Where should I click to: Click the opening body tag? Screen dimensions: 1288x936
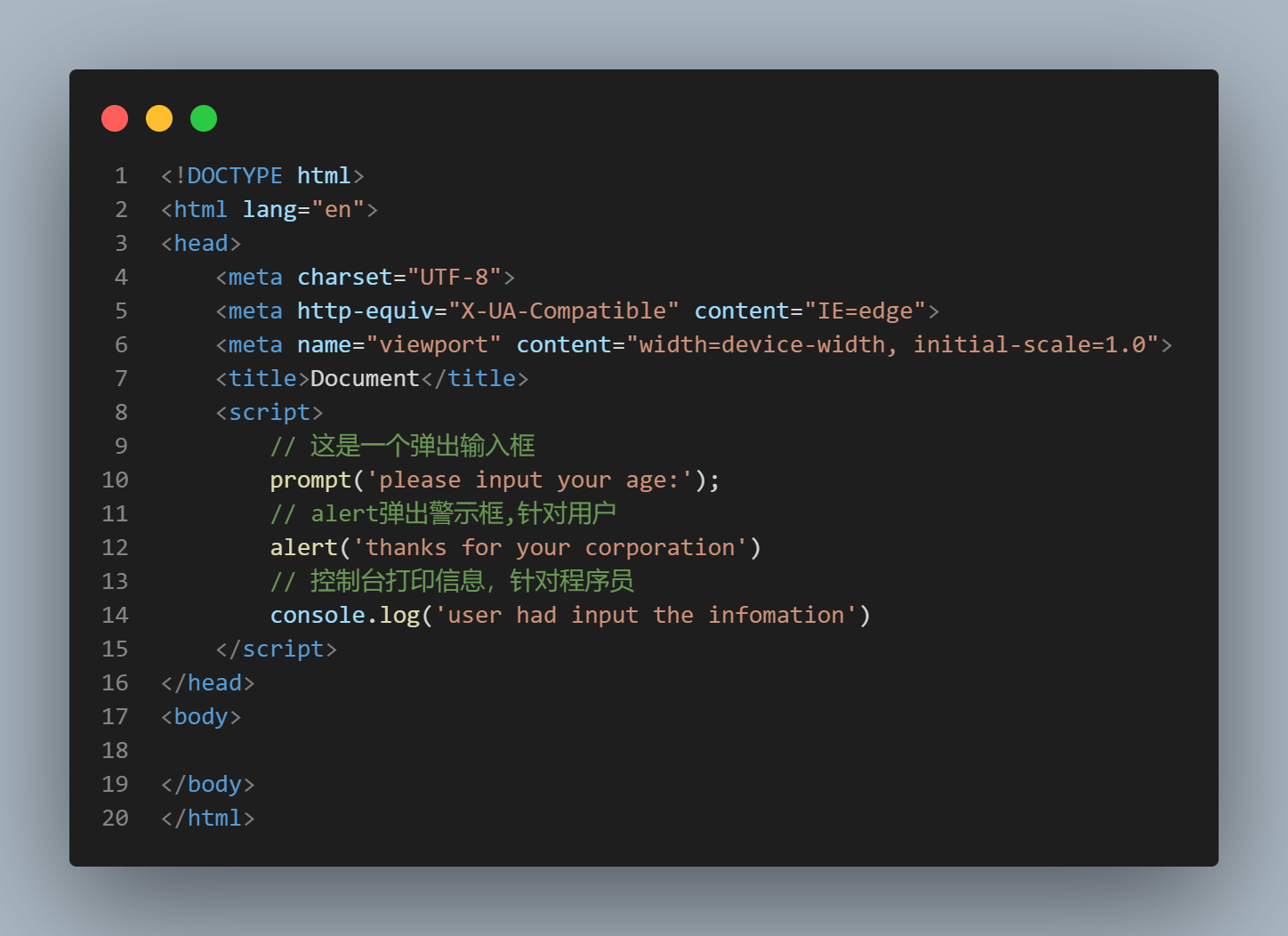tap(201, 716)
